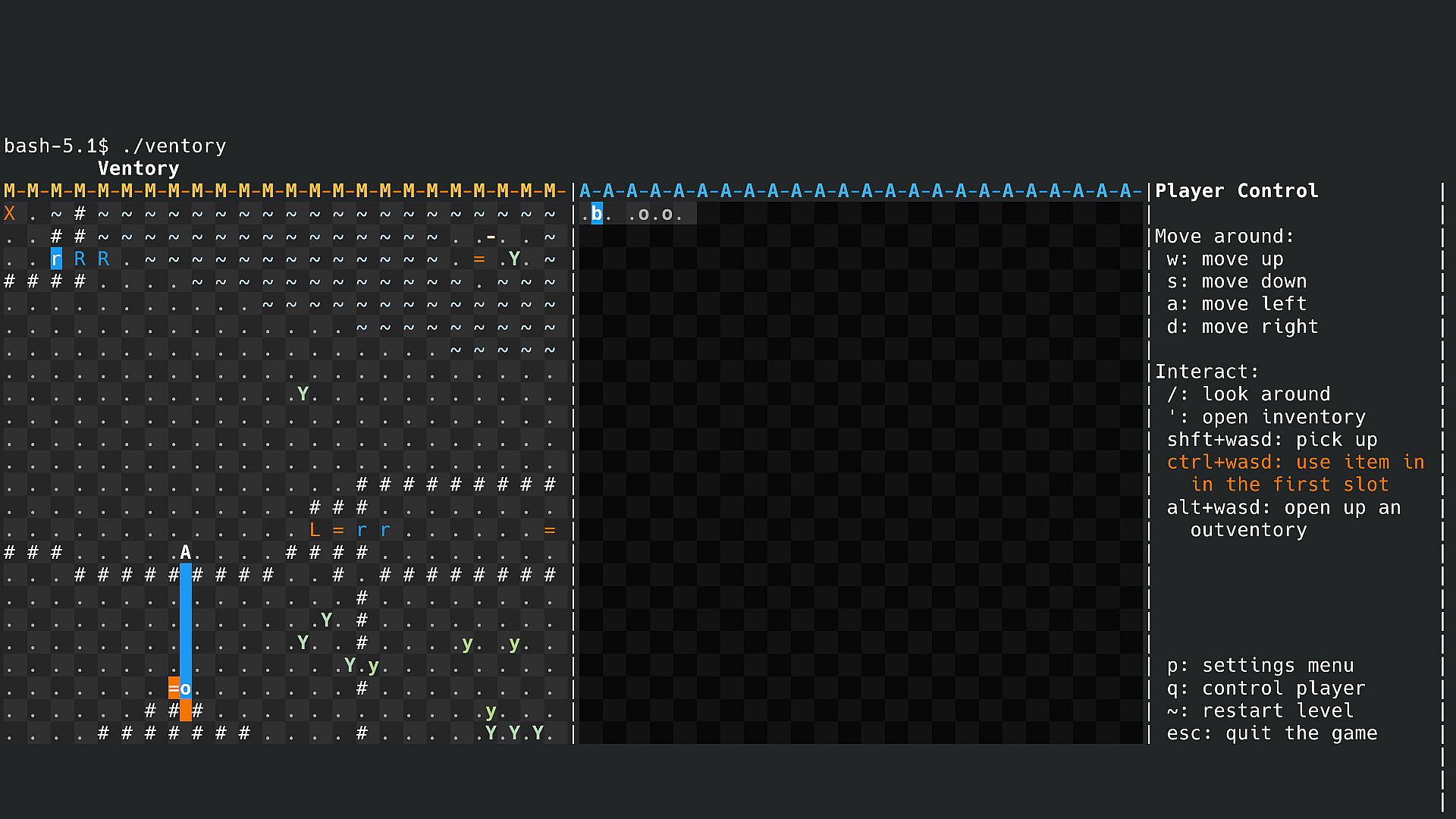Click 'esc: quit the game' text
The width and height of the screenshot is (1456, 819).
point(1272,733)
